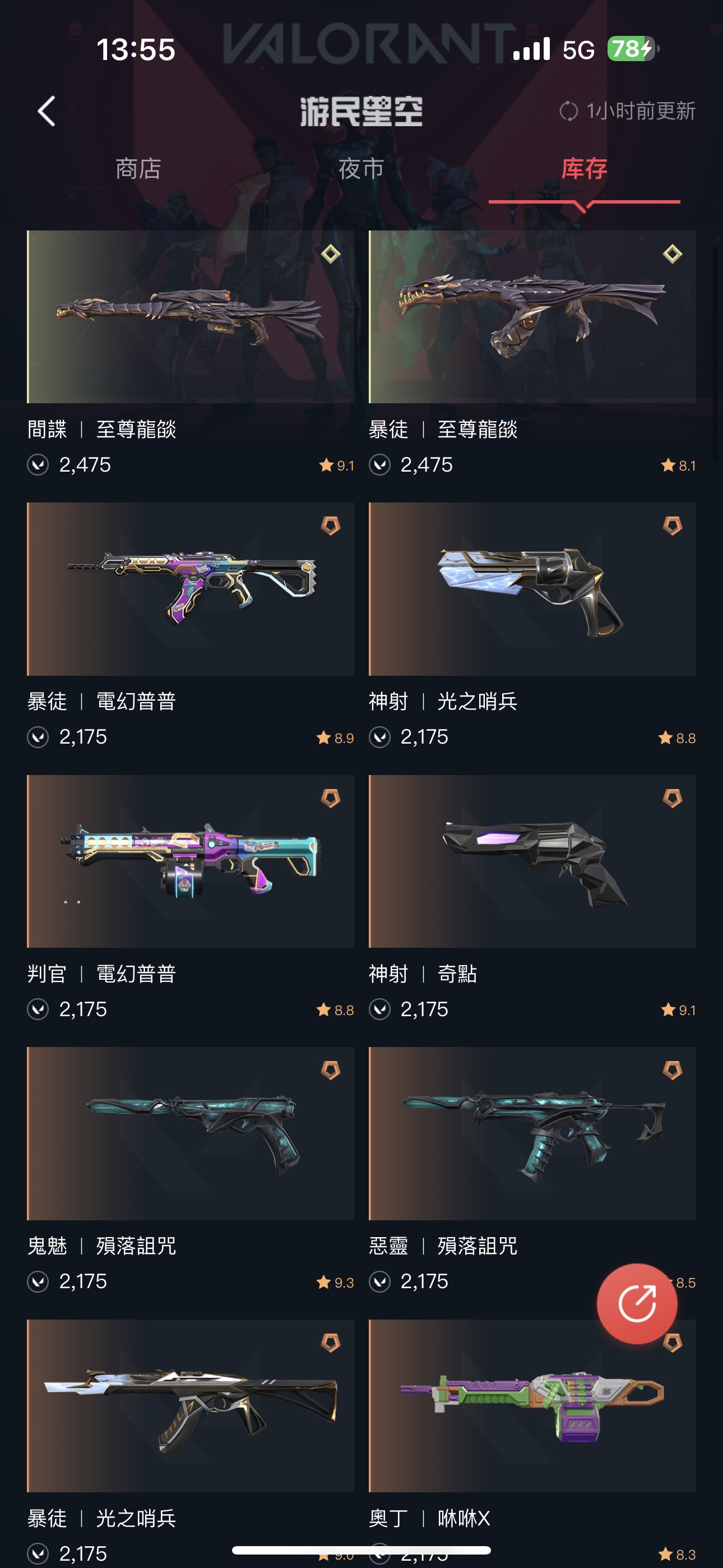Switch to the 商店 tab
This screenshot has height=1568, width=723.
pyautogui.click(x=138, y=169)
